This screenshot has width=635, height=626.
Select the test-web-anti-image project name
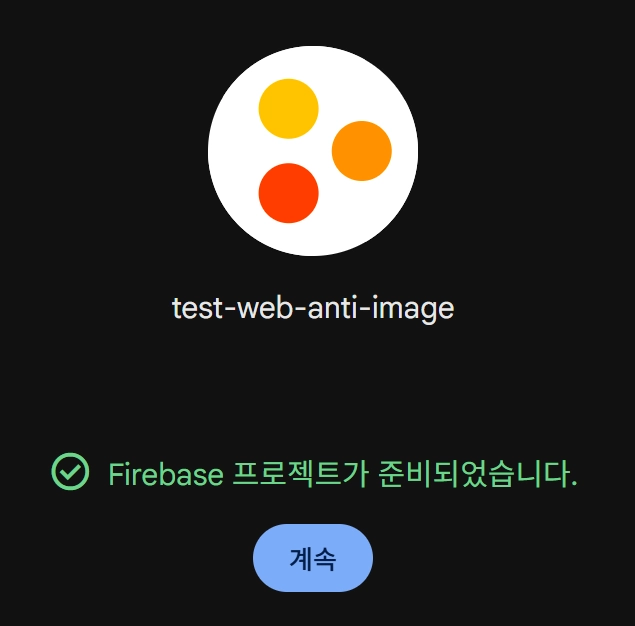[x=313, y=309]
